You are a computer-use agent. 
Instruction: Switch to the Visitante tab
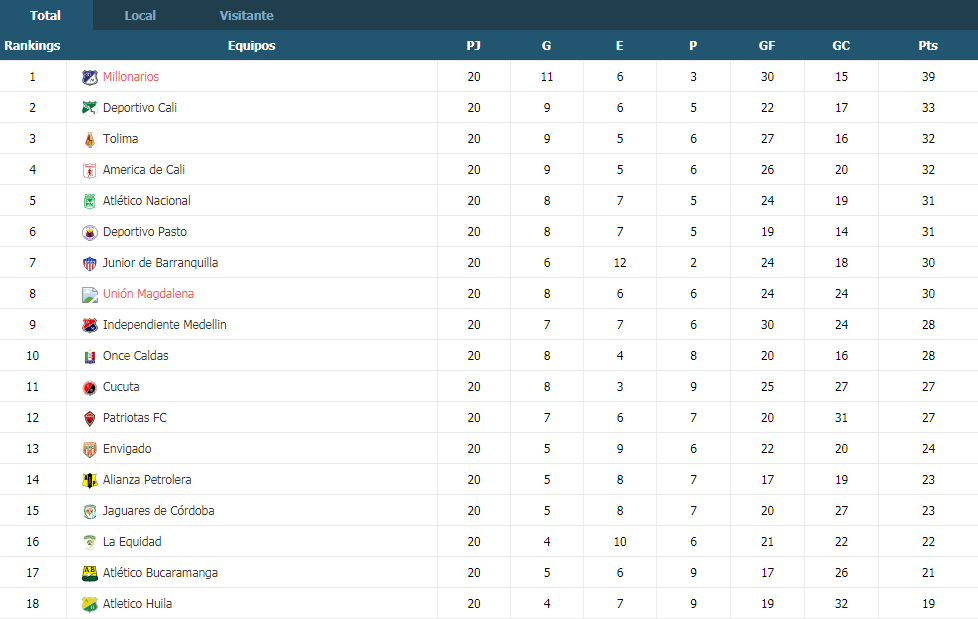pos(246,16)
